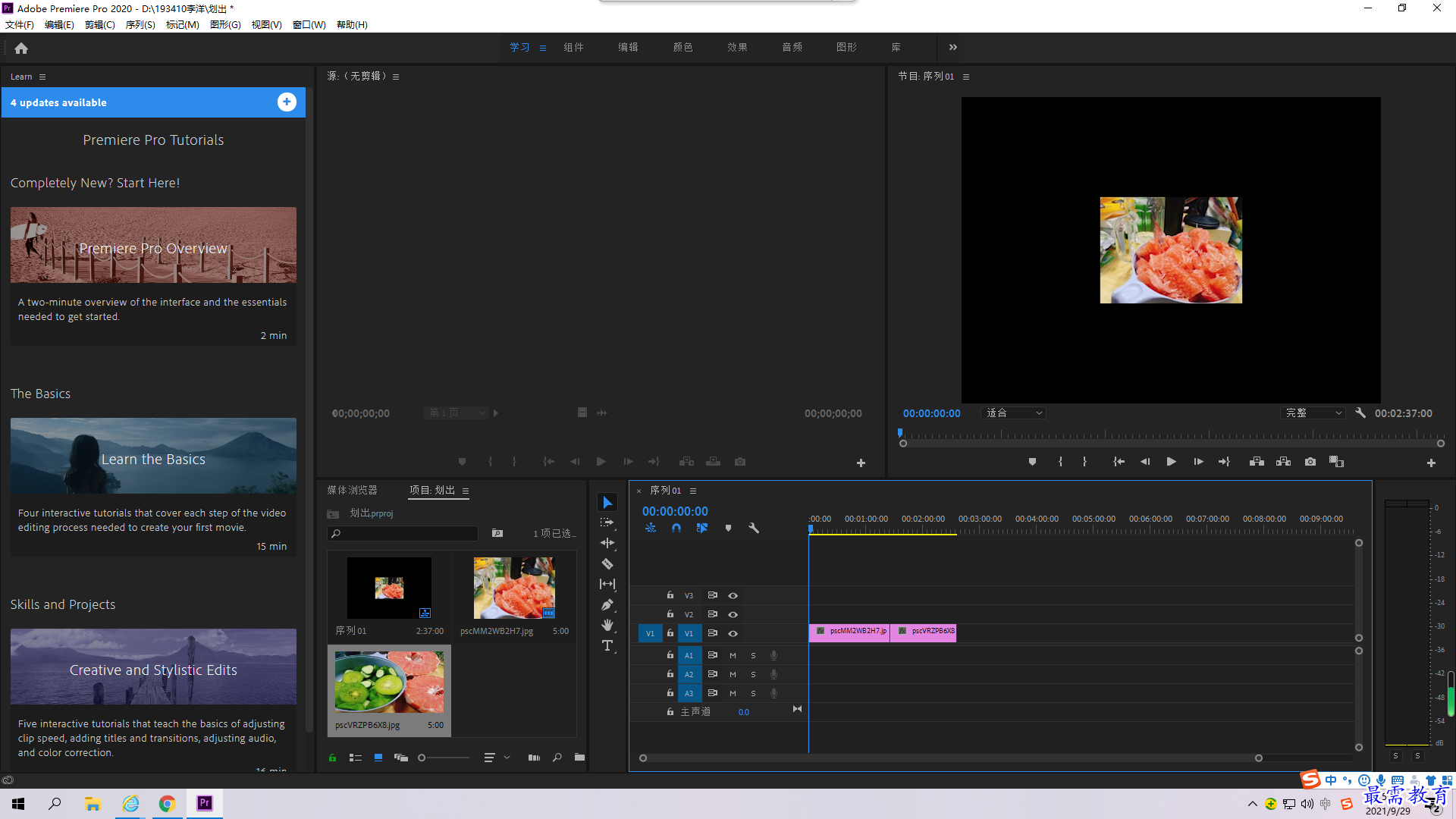The width and height of the screenshot is (1456, 819).
Task: Open the 文件(F) menu
Action: coord(20,25)
